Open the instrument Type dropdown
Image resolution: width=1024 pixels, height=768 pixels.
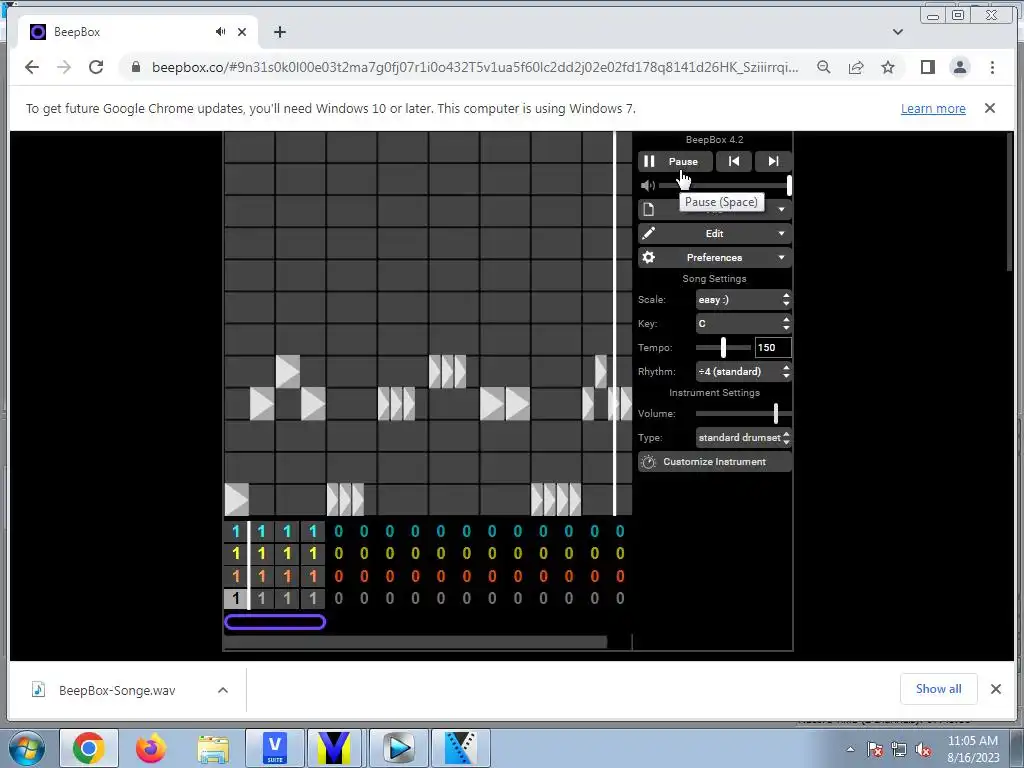[x=743, y=438]
